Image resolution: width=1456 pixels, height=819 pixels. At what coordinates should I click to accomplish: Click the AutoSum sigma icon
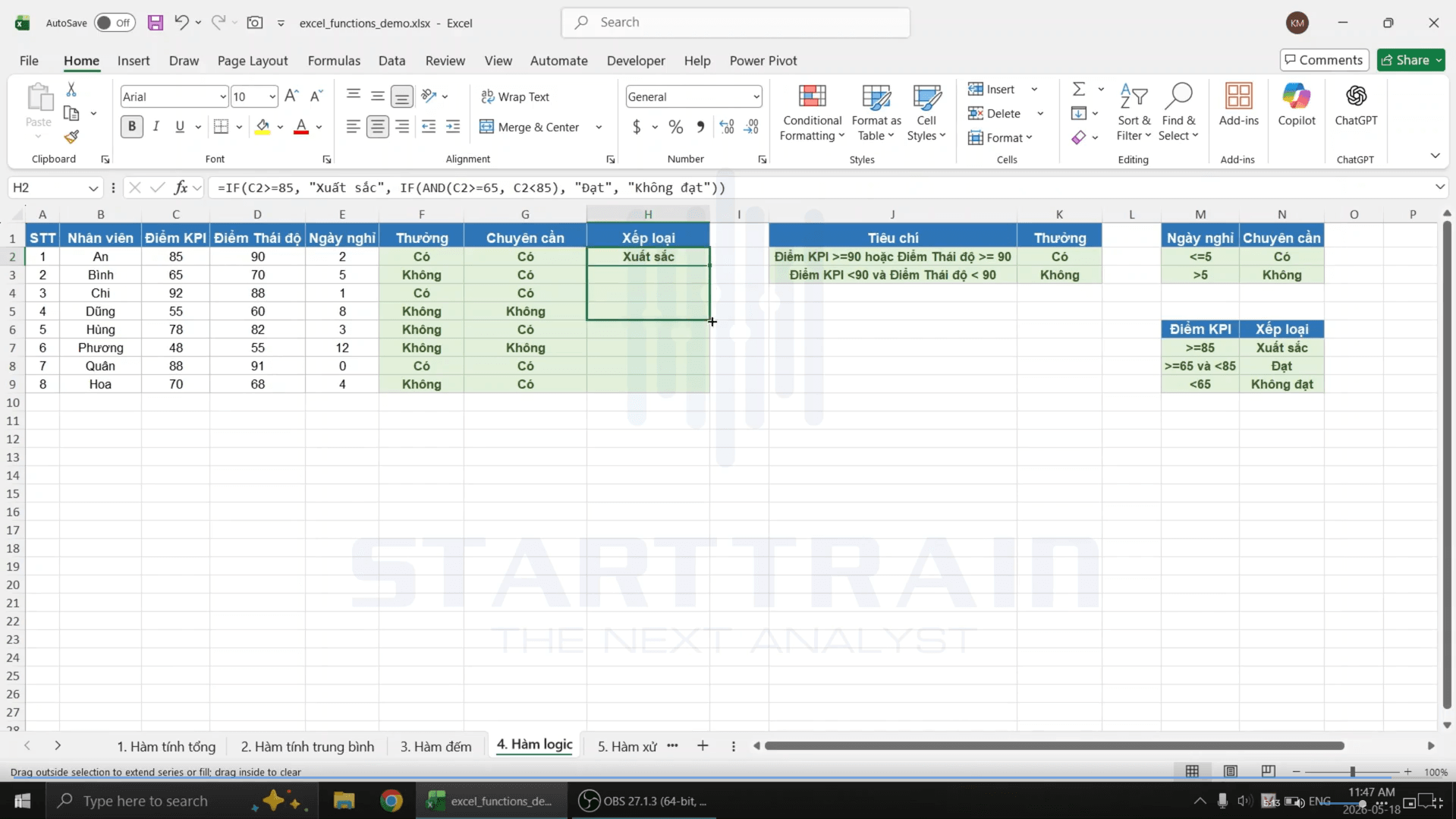[x=1078, y=90]
